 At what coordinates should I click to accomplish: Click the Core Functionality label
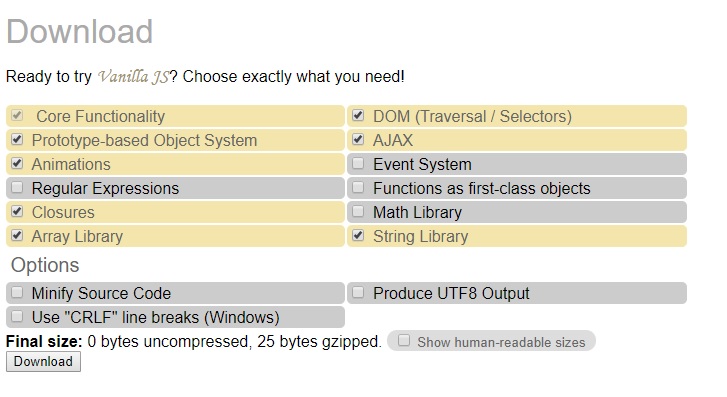click(101, 116)
